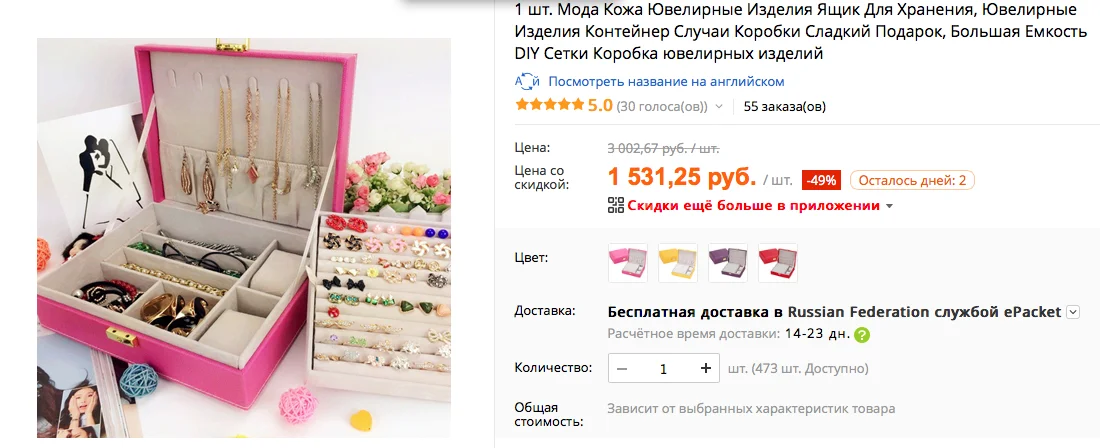Expand the app discounts dropdown triangle

point(890,206)
